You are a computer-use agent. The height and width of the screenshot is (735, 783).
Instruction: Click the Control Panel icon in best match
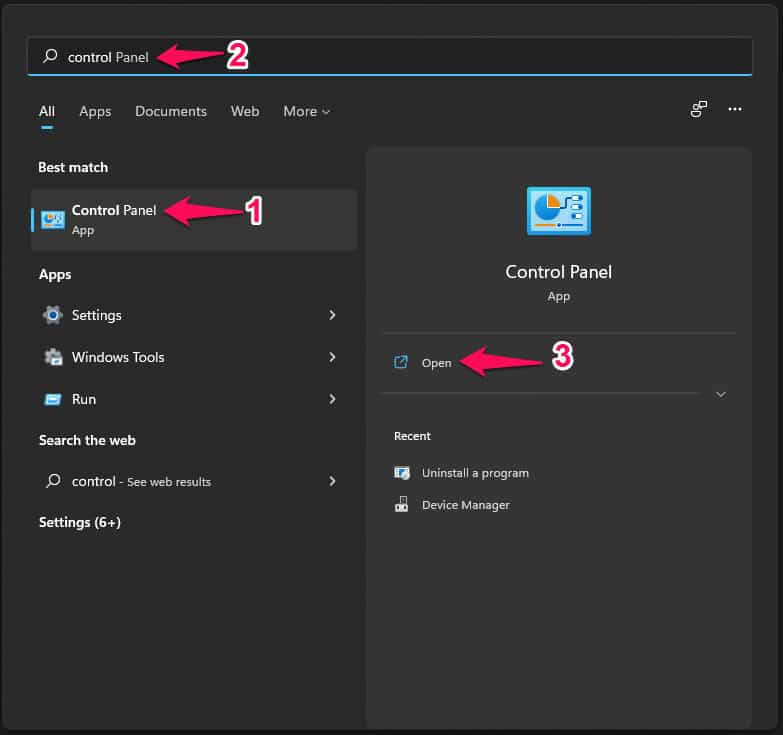(x=52, y=220)
